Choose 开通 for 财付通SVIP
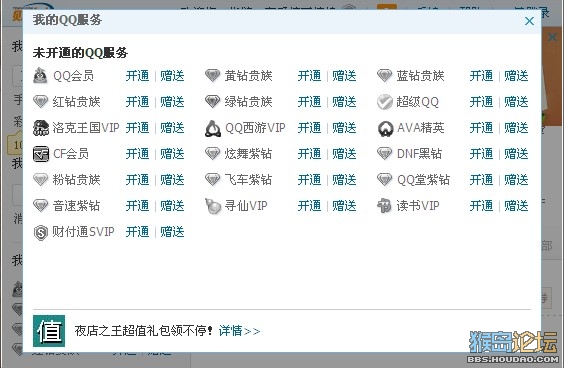Screen dimensions: 564x368 click(x=137, y=232)
